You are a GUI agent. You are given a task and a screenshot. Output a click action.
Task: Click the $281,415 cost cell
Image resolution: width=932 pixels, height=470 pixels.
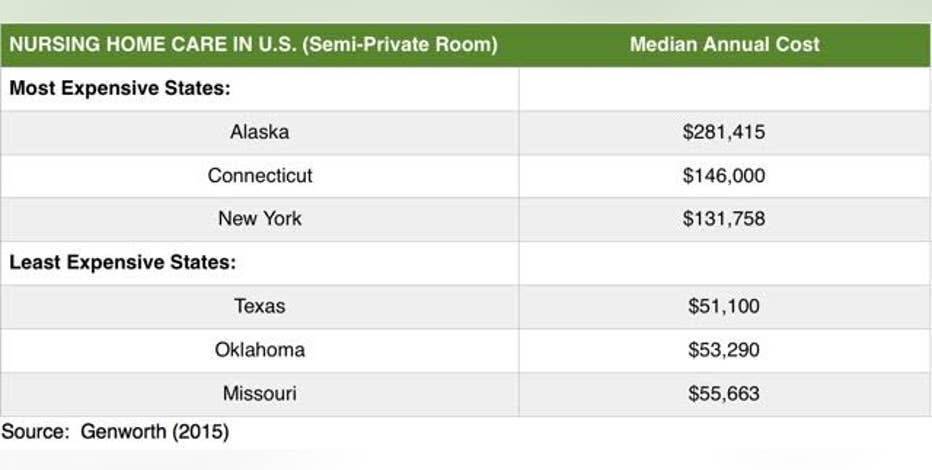(x=724, y=132)
